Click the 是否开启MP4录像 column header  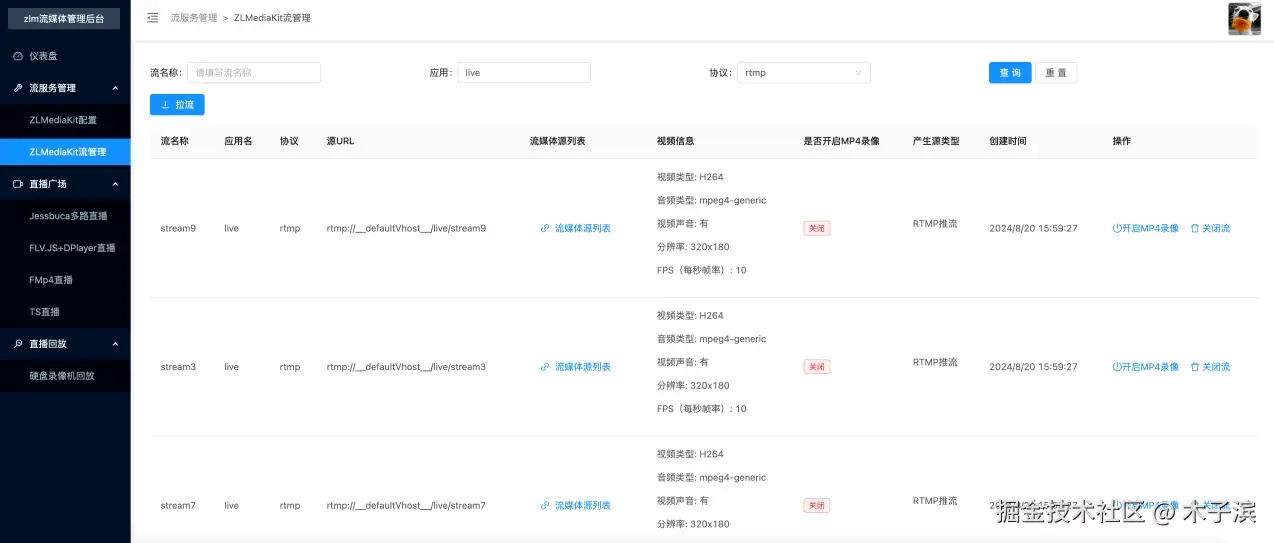click(x=841, y=141)
